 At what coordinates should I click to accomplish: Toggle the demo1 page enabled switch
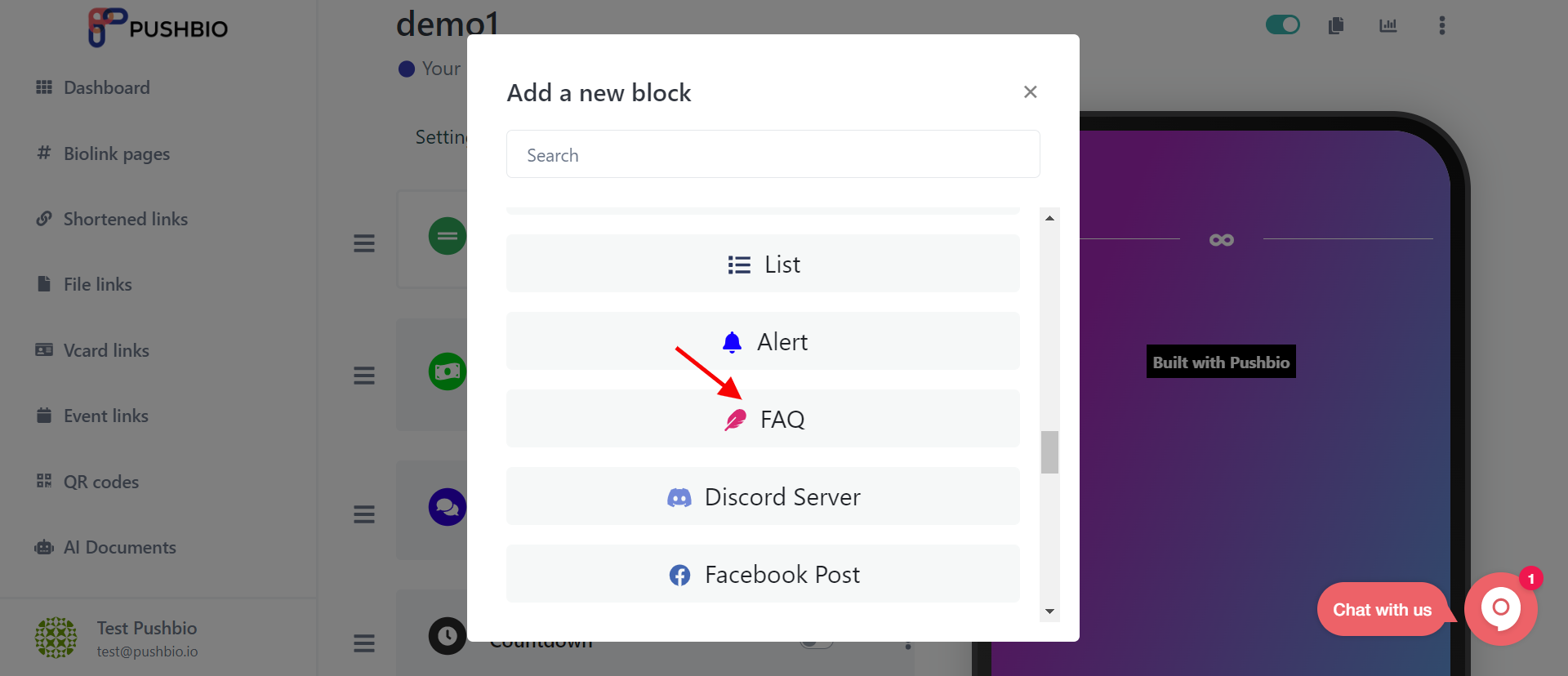coord(1282,25)
